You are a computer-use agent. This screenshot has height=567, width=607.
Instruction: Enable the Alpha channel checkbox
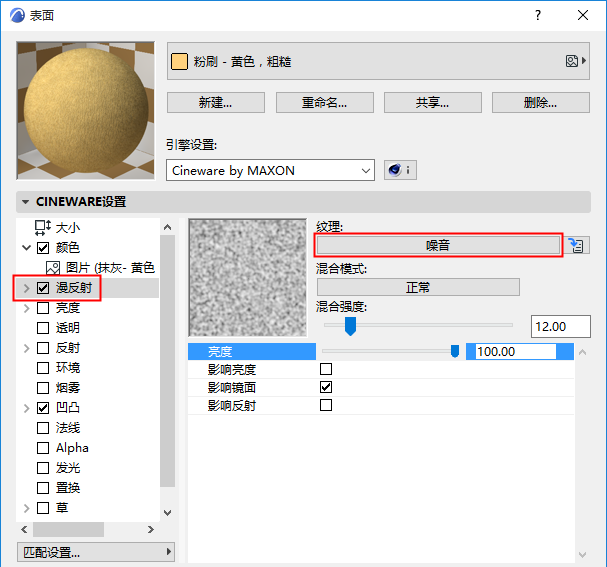click(43, 448)
